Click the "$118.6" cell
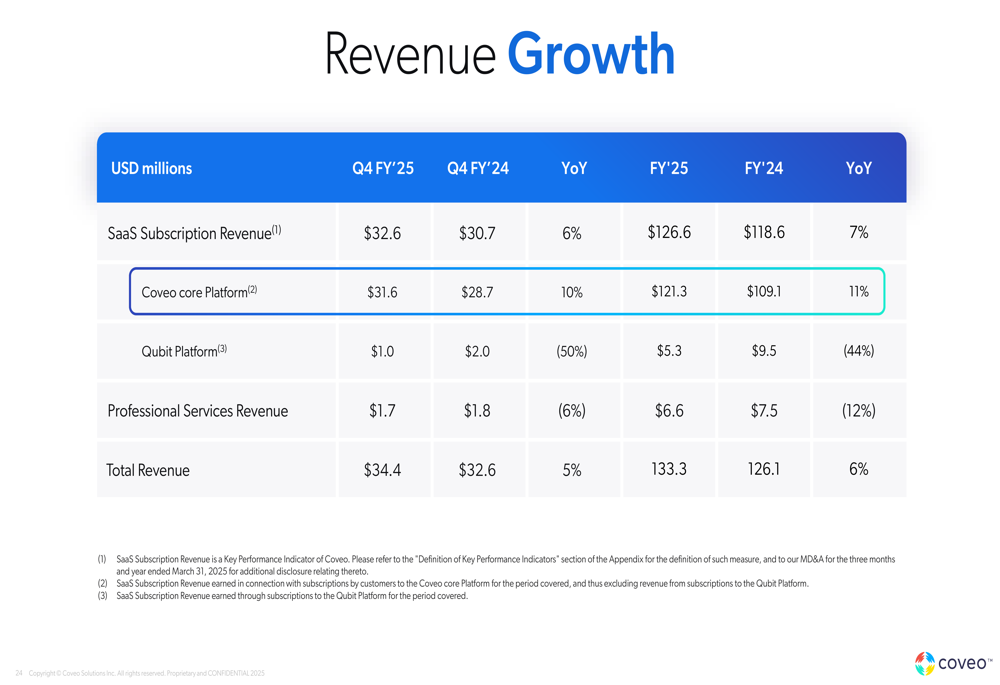The image size is (1000, 685). [764, 232]
